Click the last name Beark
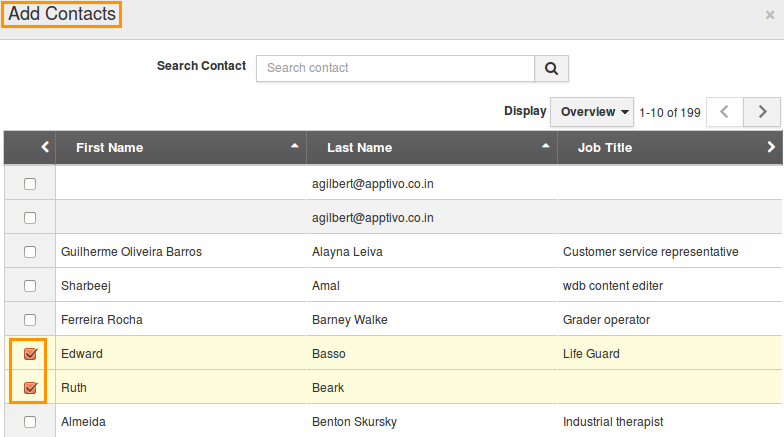The width and height of the screenshot is (784, 437). tap(328, 388)
